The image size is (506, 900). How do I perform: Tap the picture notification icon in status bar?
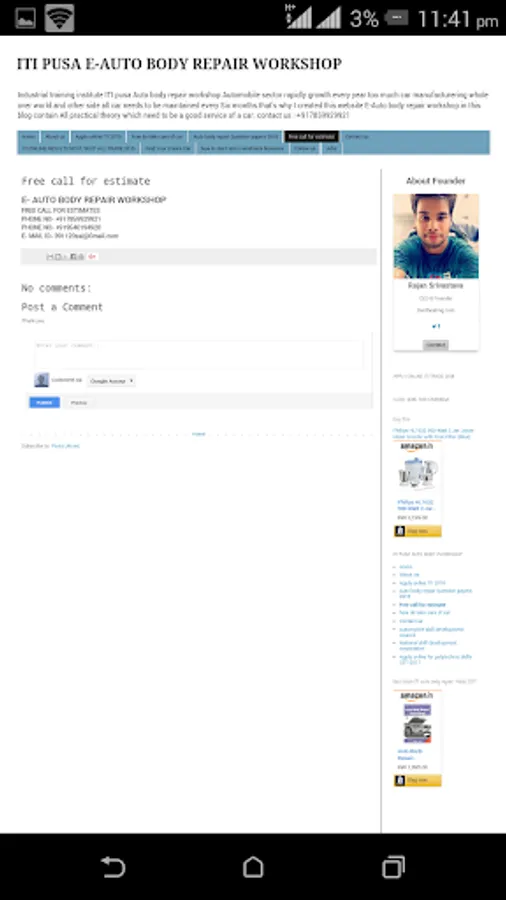[25, 18]
